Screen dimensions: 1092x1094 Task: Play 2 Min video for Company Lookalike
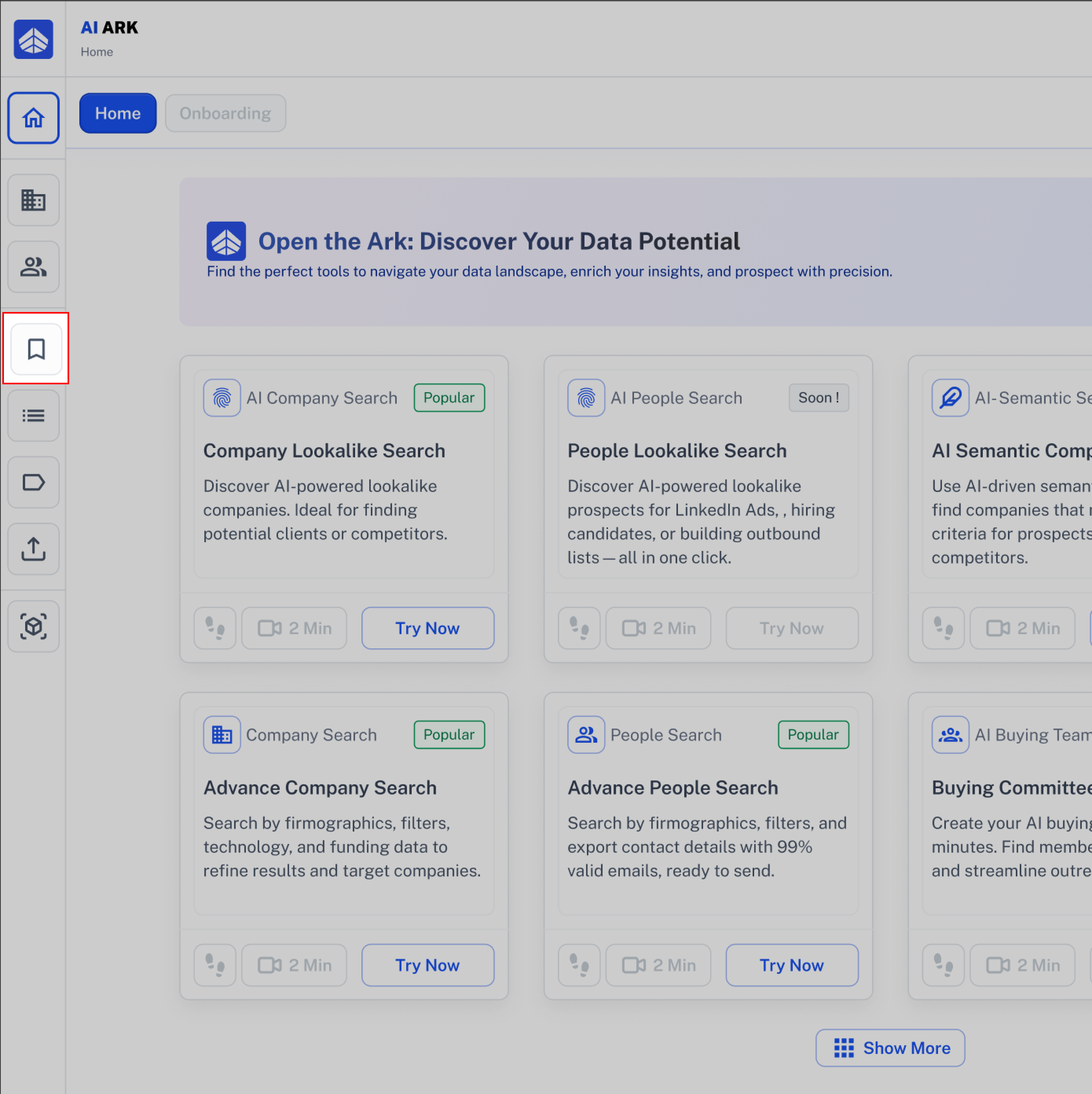(294, 628)
